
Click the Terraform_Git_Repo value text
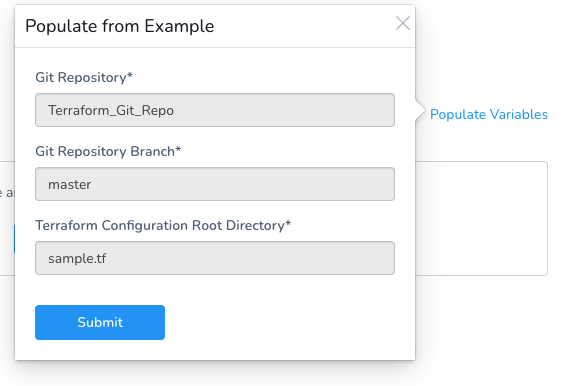tap(111, 110)
